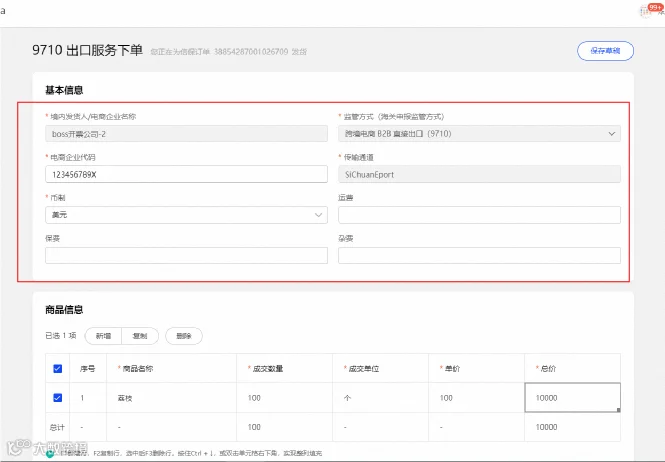Select the 成交单位 cell showing 个
665x462 pixels.
[x=380, y=398]
